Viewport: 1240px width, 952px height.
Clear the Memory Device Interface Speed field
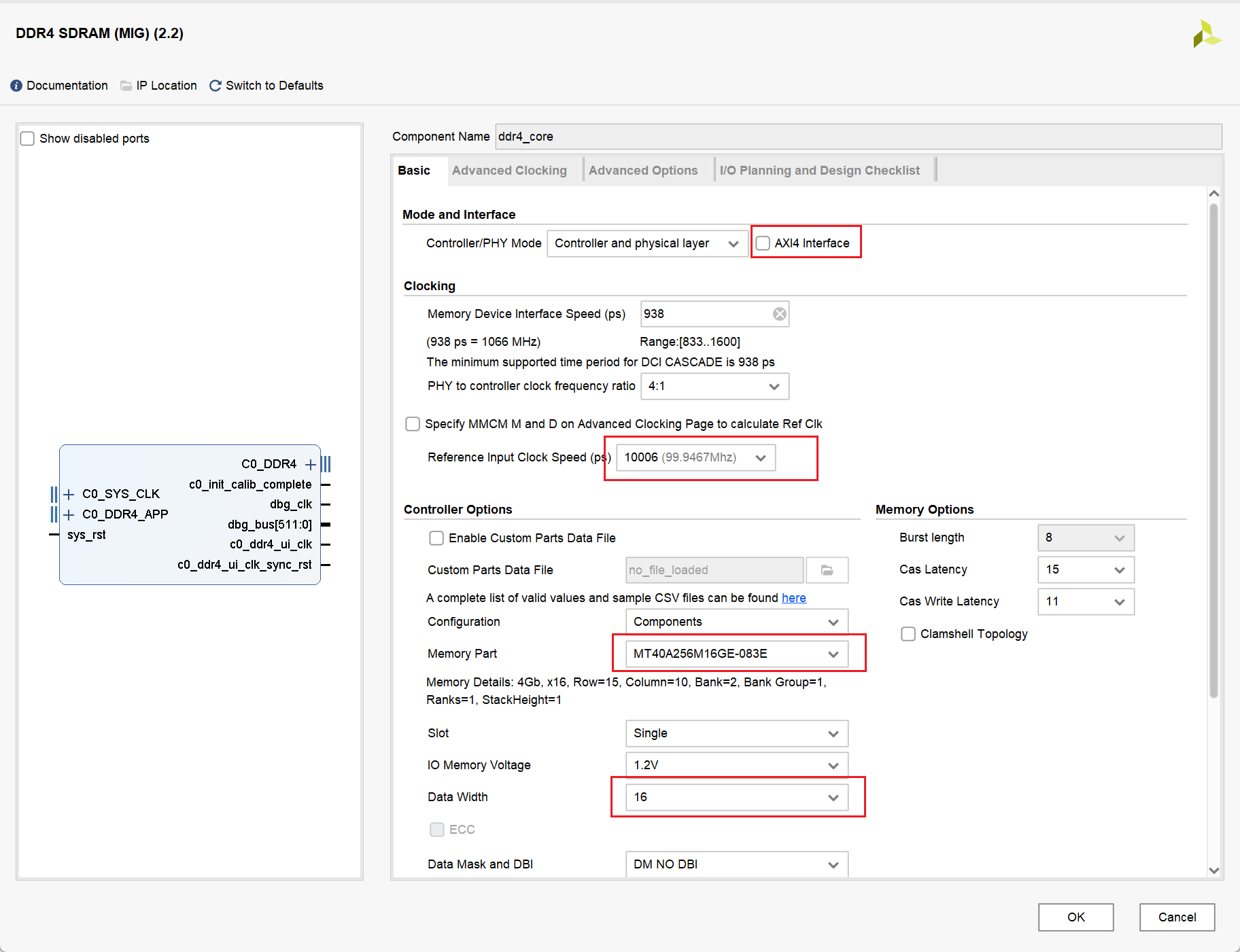(780, 314)
